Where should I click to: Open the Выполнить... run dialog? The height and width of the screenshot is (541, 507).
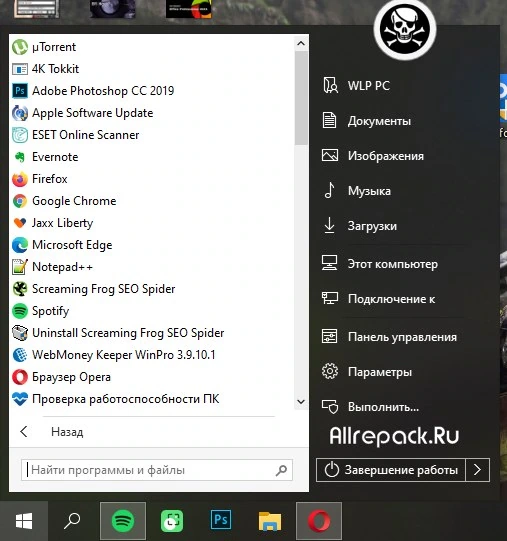coord(370,407)
